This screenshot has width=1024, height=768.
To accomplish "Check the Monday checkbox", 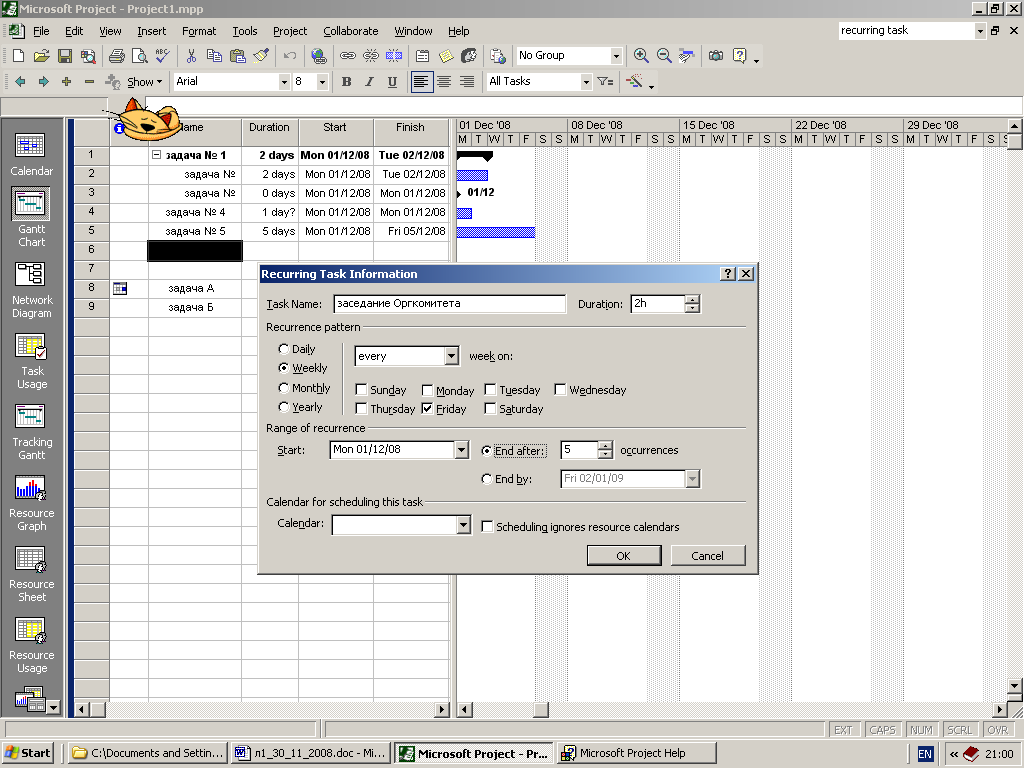I will point(428,391).
